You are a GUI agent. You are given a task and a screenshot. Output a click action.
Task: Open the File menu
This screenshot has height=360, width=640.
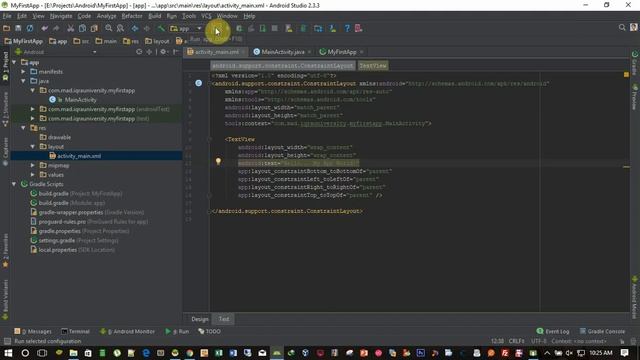(x=7, y=16)
